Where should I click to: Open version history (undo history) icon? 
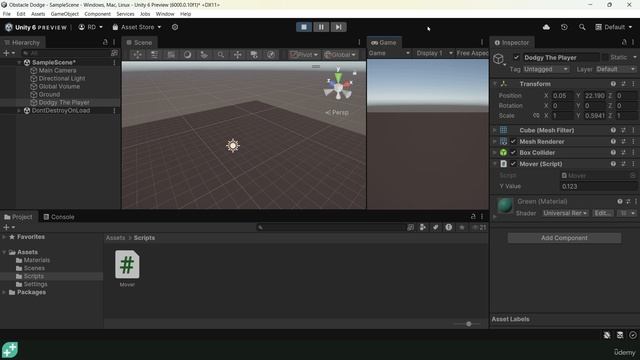pyautogui.click(x=564, y=27)
